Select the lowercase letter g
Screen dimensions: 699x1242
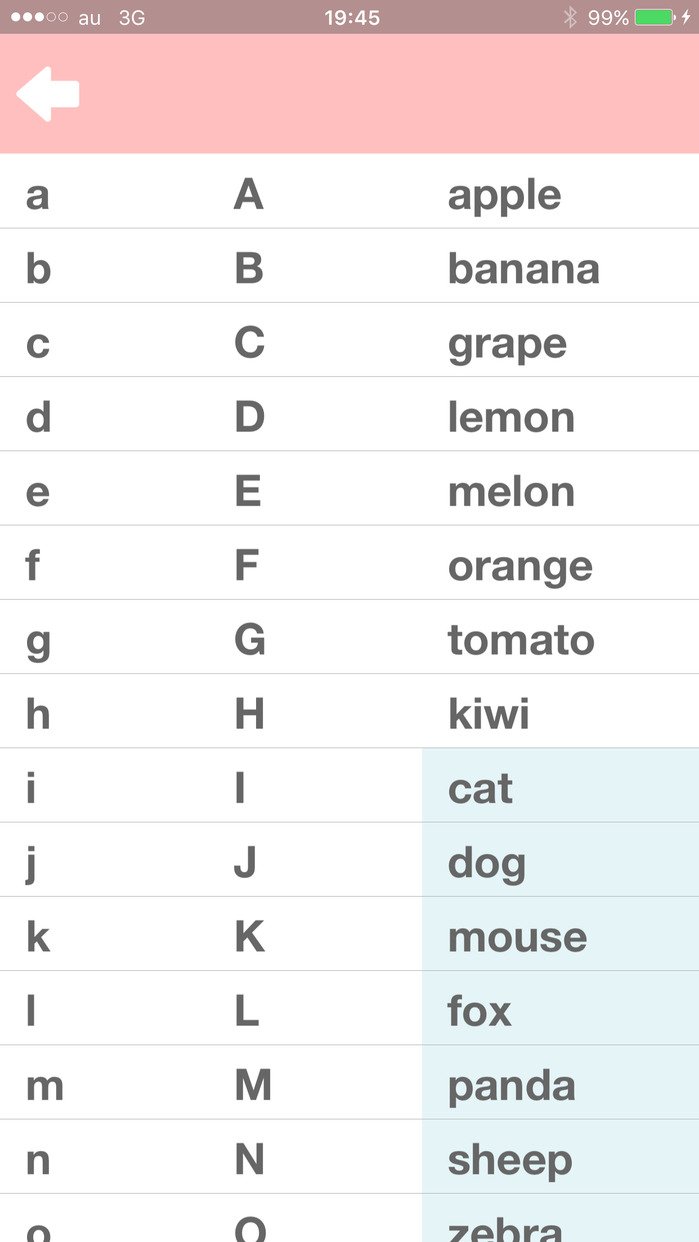tap(38, 641)
